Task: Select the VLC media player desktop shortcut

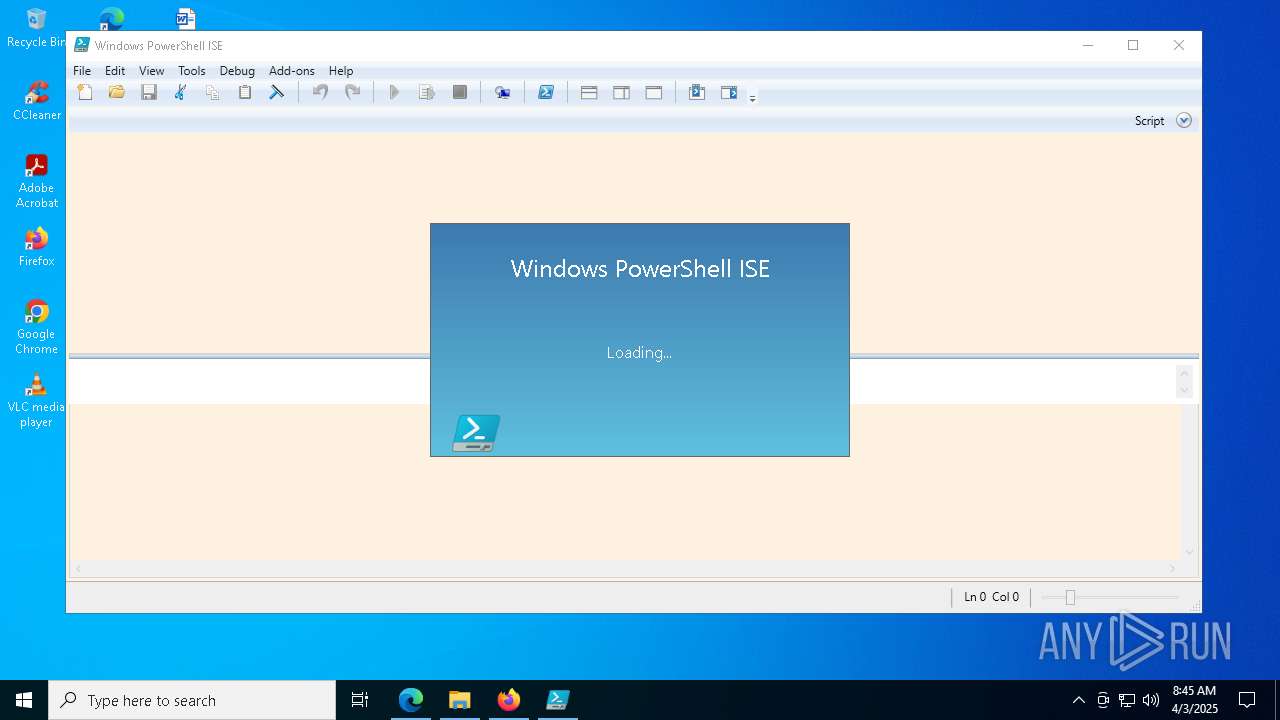Action: click(36, 400)
